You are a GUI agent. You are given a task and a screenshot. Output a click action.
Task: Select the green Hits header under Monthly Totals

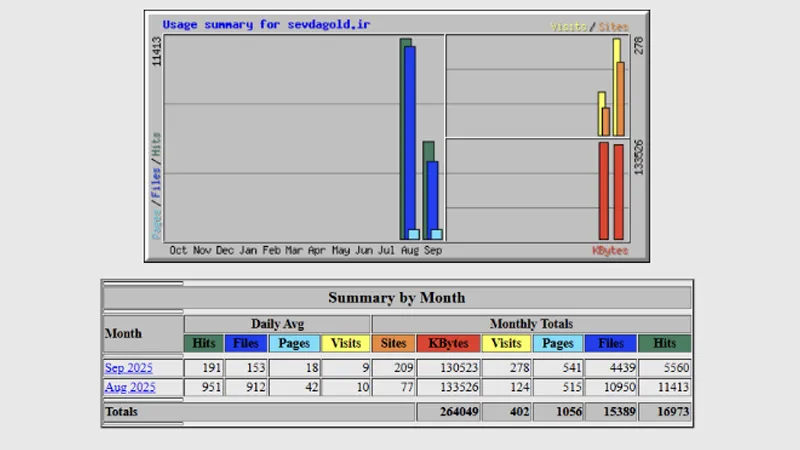[x=664, y=343]
